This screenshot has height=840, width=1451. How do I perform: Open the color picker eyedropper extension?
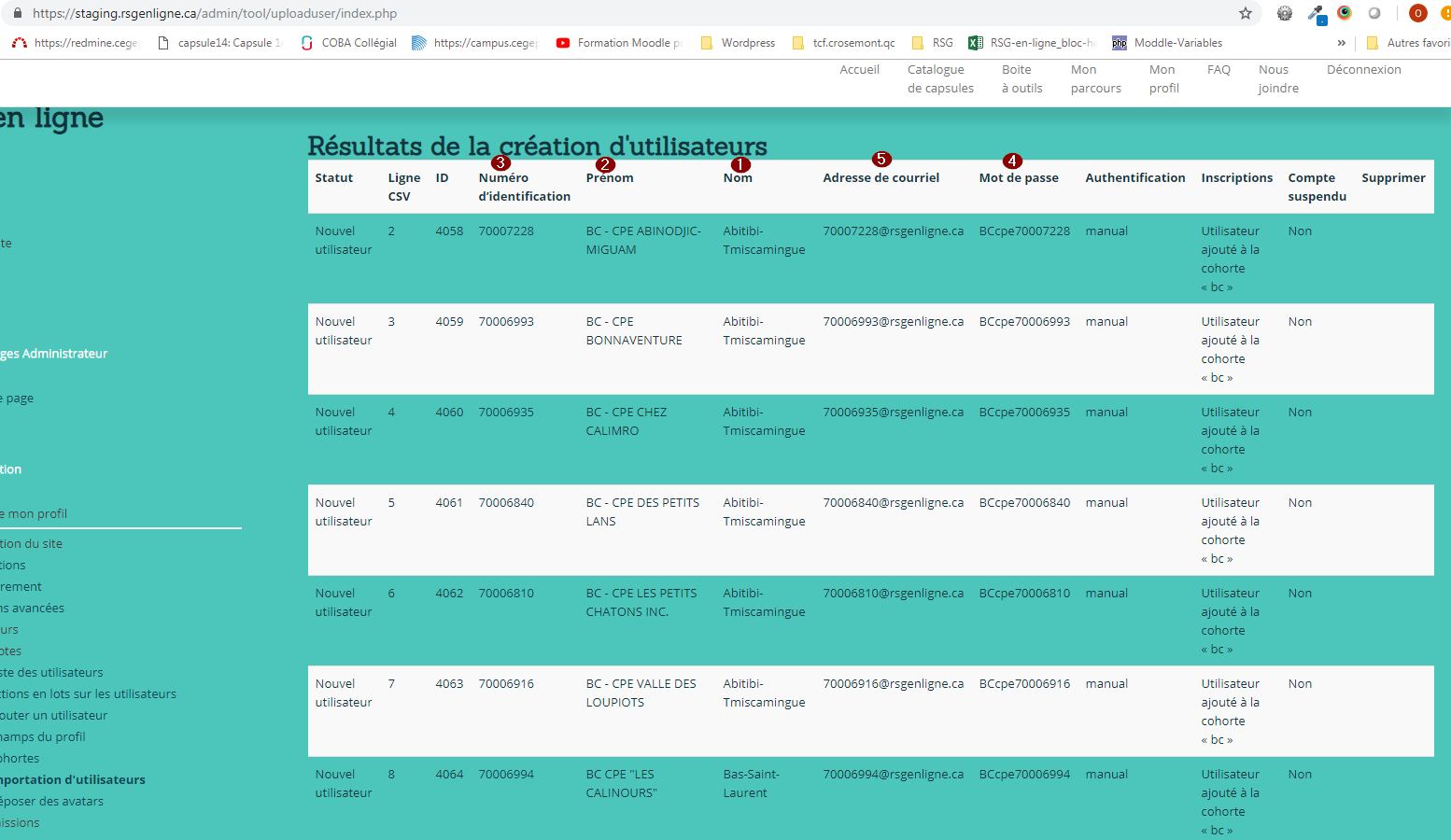(1316, 13)
